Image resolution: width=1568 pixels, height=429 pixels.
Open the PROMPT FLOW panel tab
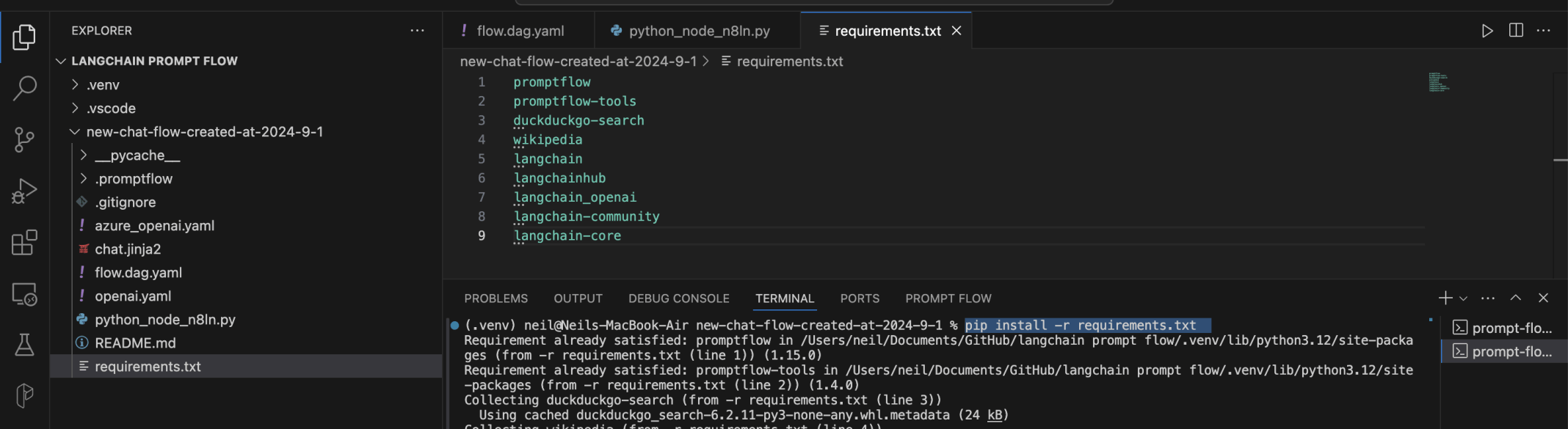pos(948,298)
